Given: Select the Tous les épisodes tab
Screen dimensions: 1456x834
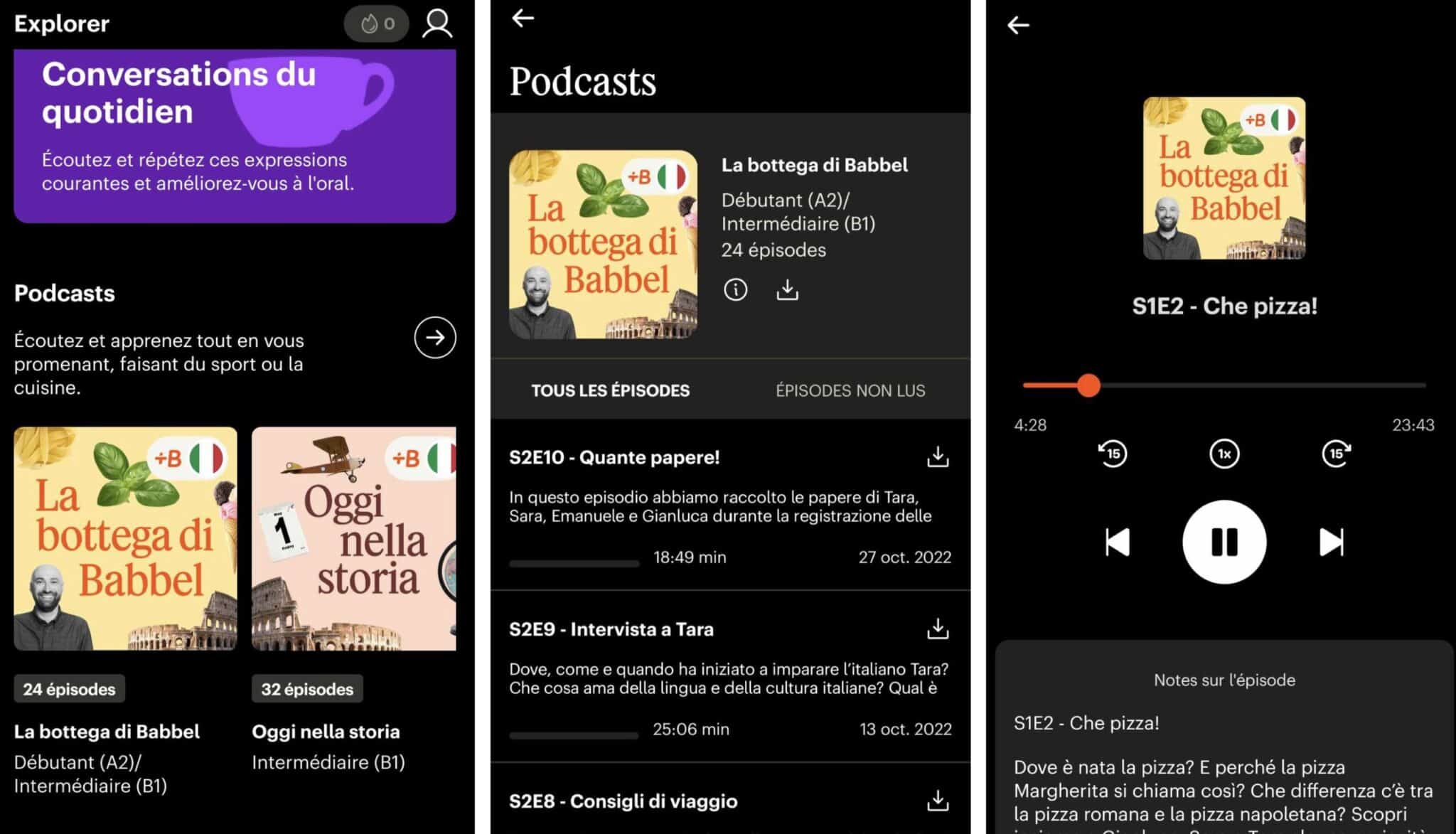Looking at the screenshot, I should pos(610,390).
